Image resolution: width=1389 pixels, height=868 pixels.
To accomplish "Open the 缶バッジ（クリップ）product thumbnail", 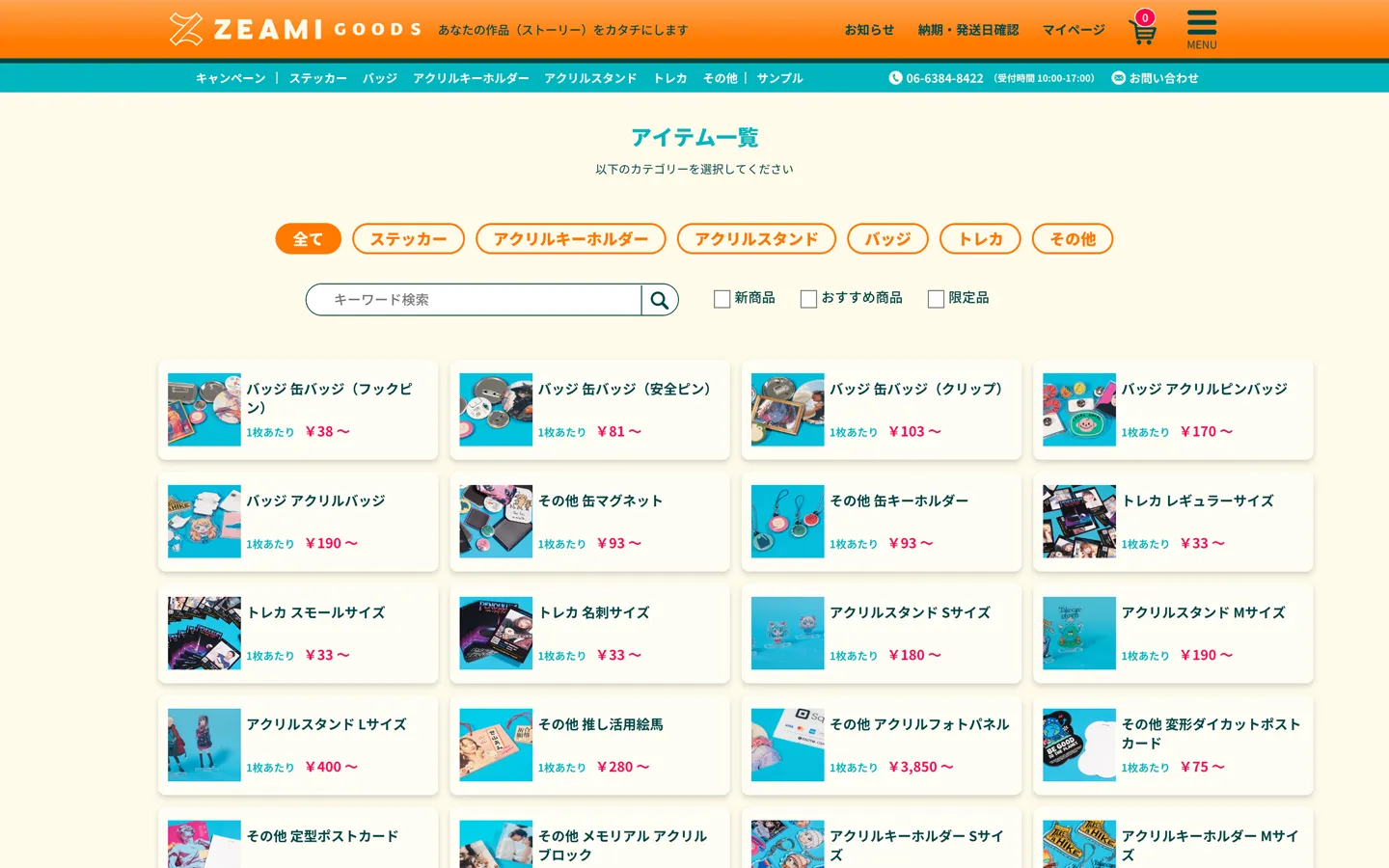I will 787,410.
